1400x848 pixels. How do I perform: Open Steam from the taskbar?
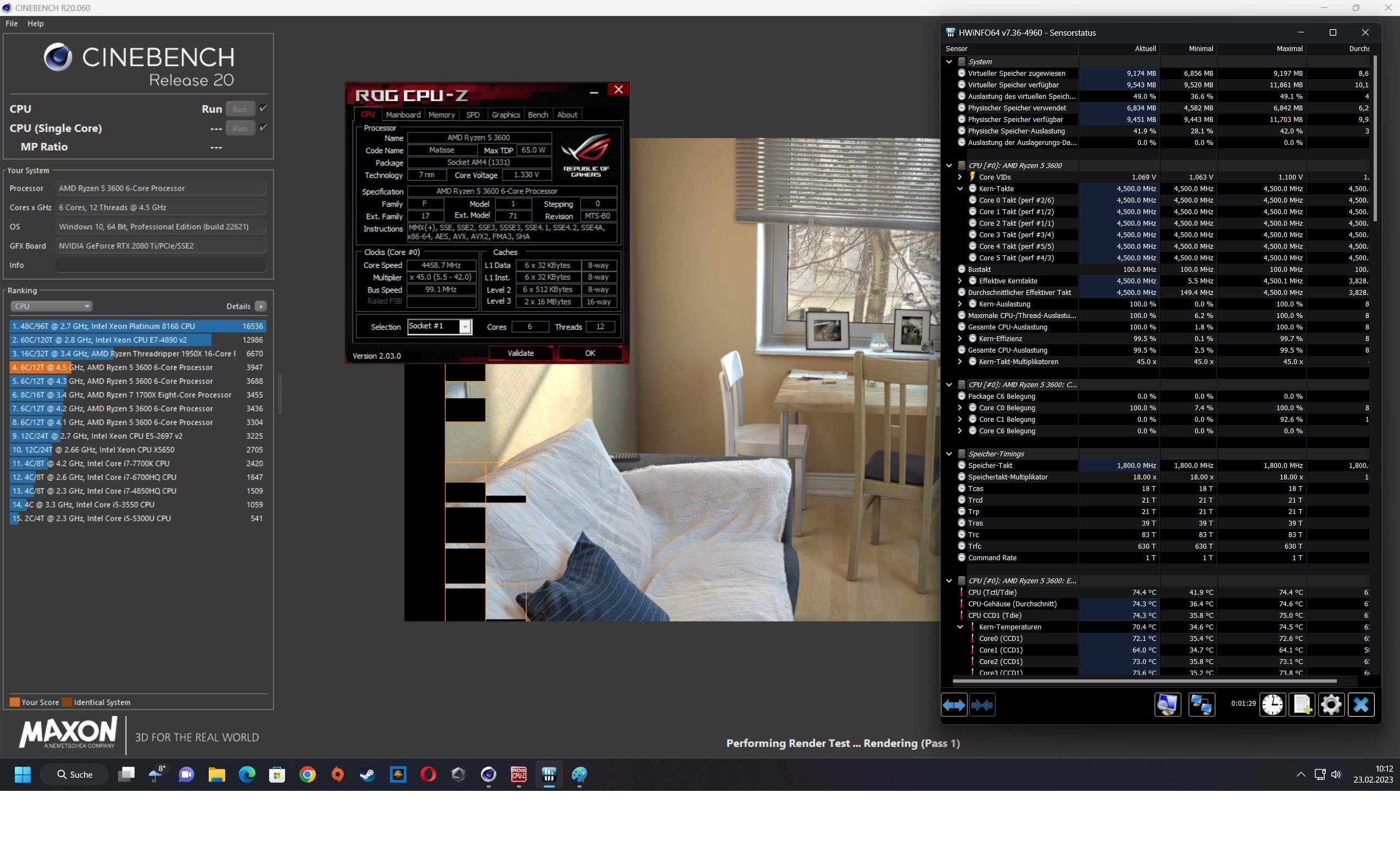click(x=367, y=774)
